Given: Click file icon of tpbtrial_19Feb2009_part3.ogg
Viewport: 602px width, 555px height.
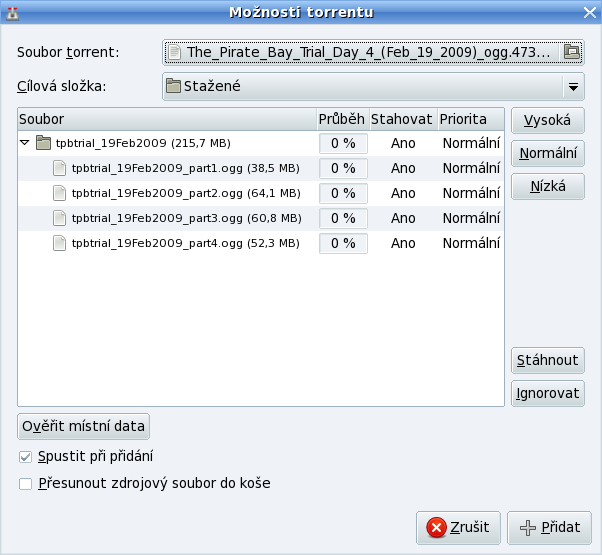Looking at the screenshot, I should (59, 218).
